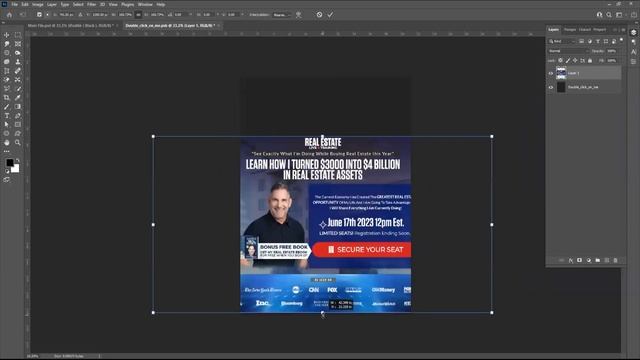Toggle Quick Mask mode icon
The height and width of the screenshot is (360, 640).
coord(7,180)
